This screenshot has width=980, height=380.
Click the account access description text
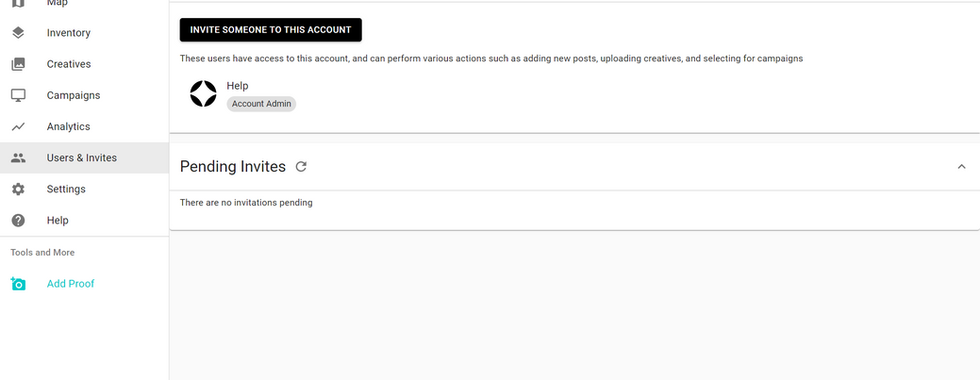491,59
